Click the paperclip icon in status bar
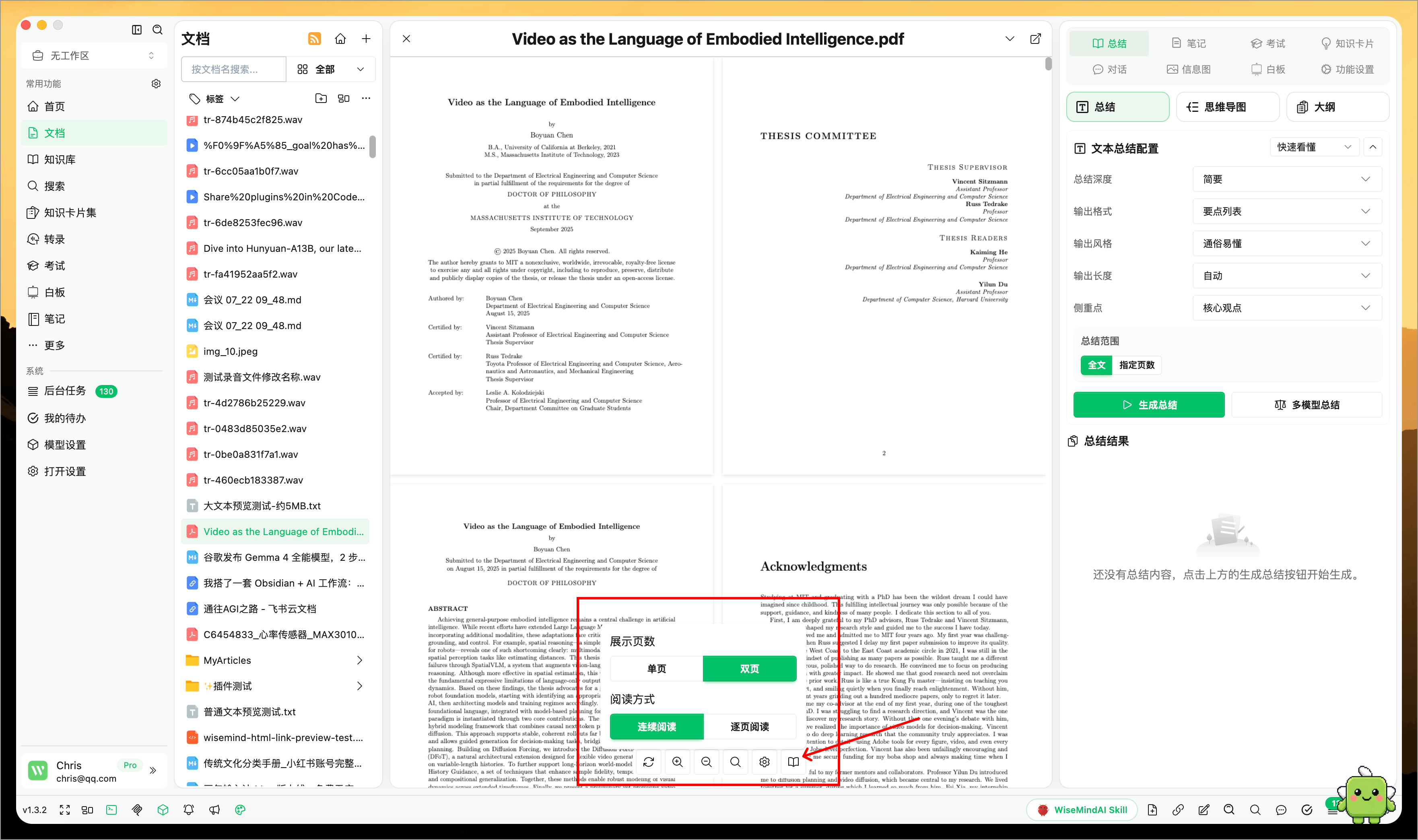Viewport: 1418px width, 840px height. 137,810
